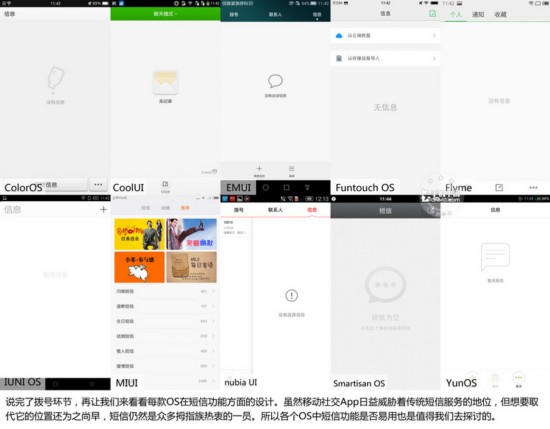Open the import from storage device row
Viewport: 550px width, 429px height.
point(385,58)
